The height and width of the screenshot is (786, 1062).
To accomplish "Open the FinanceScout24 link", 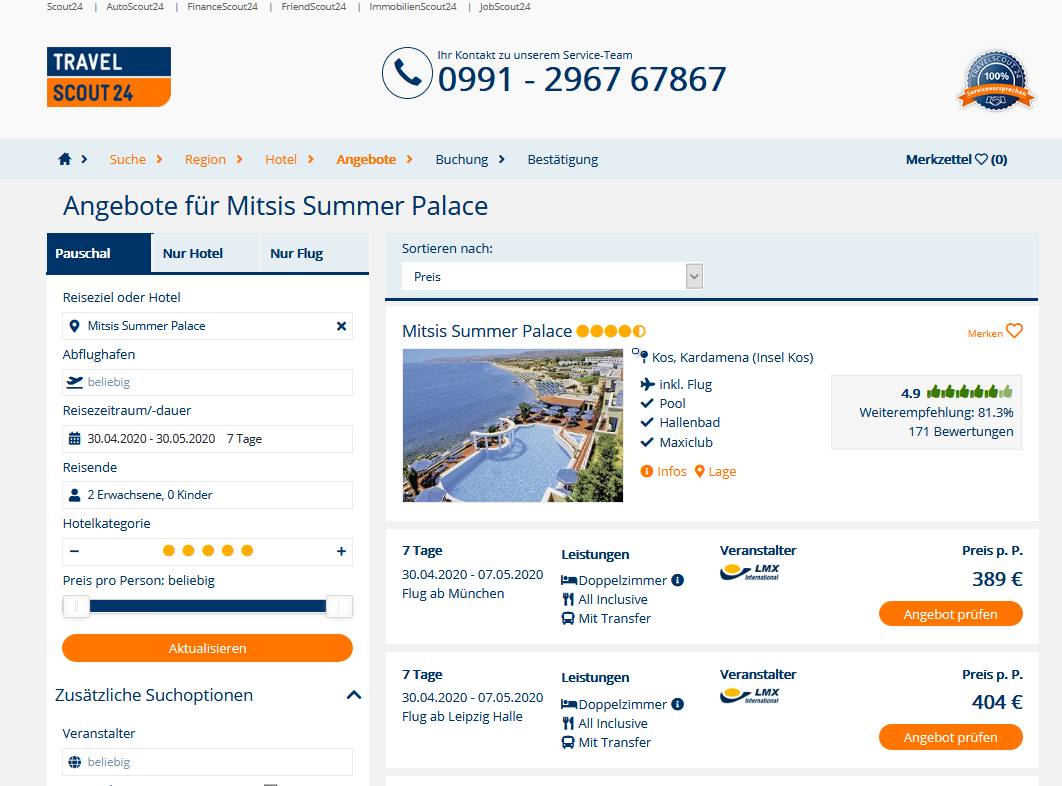I will (x=222, y=7).
